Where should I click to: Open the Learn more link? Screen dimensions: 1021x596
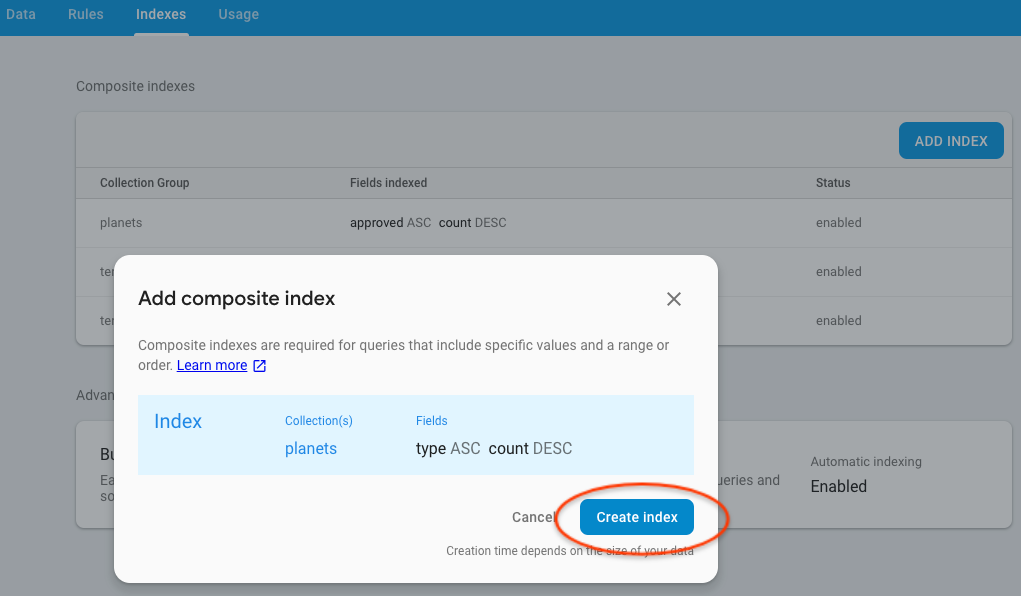(x=212, y=366)
